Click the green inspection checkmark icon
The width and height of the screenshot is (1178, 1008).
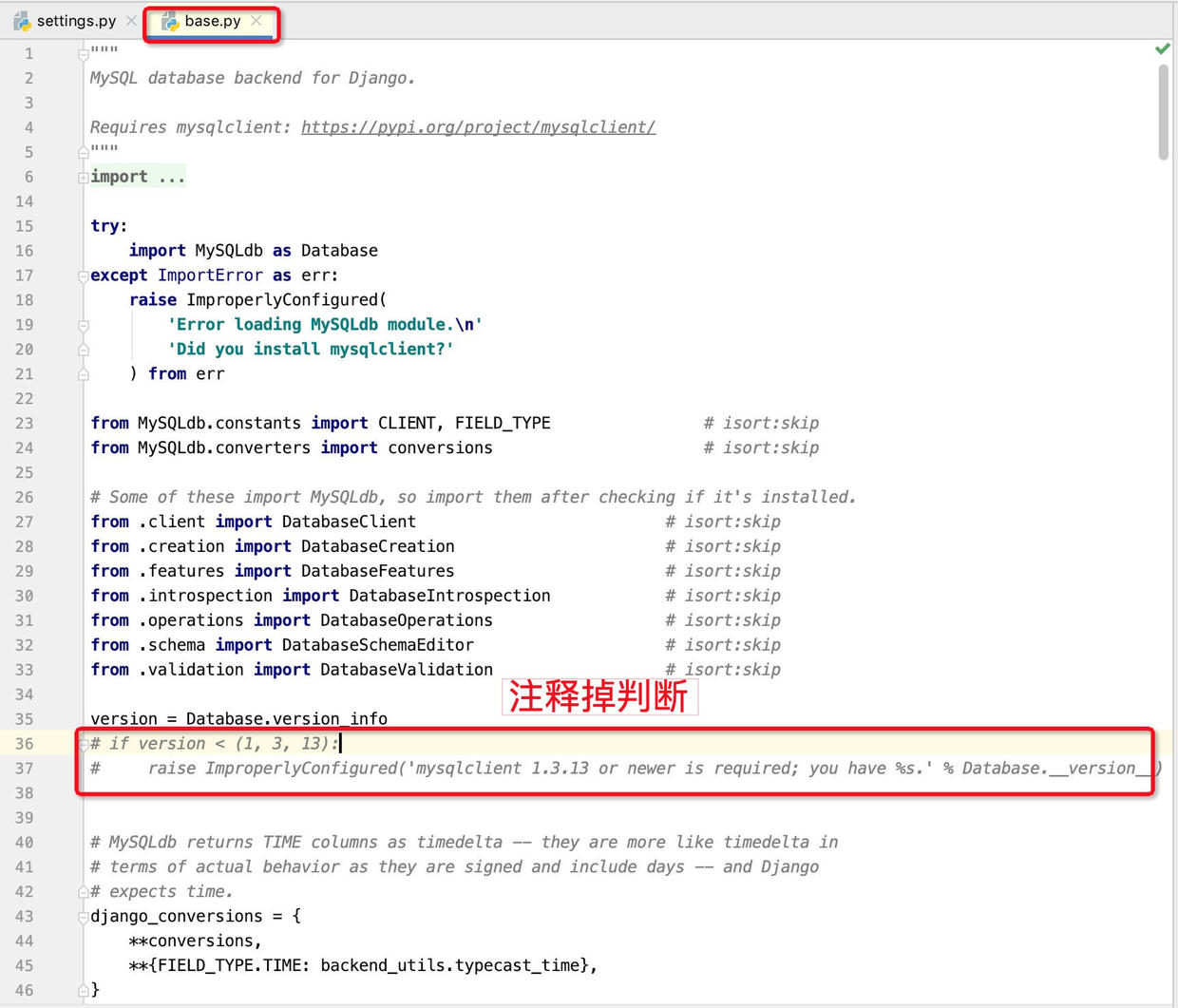point(1162,48)
